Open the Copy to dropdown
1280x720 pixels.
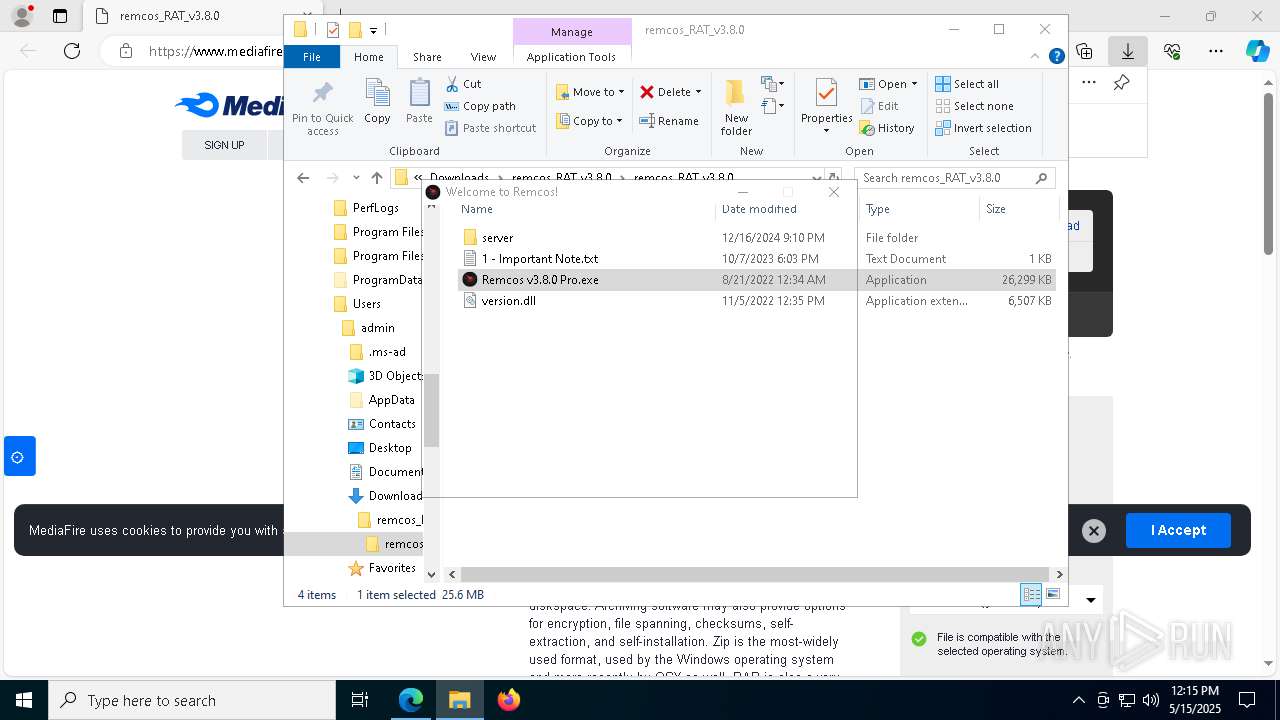pos(589,121)
